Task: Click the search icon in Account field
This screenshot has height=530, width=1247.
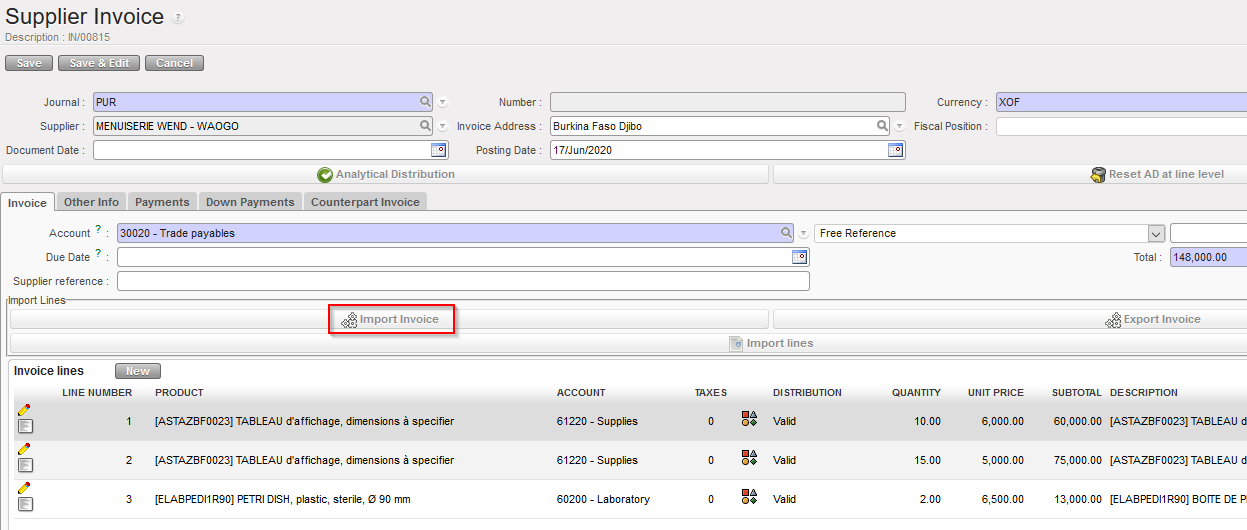Action: coord(787,233)
